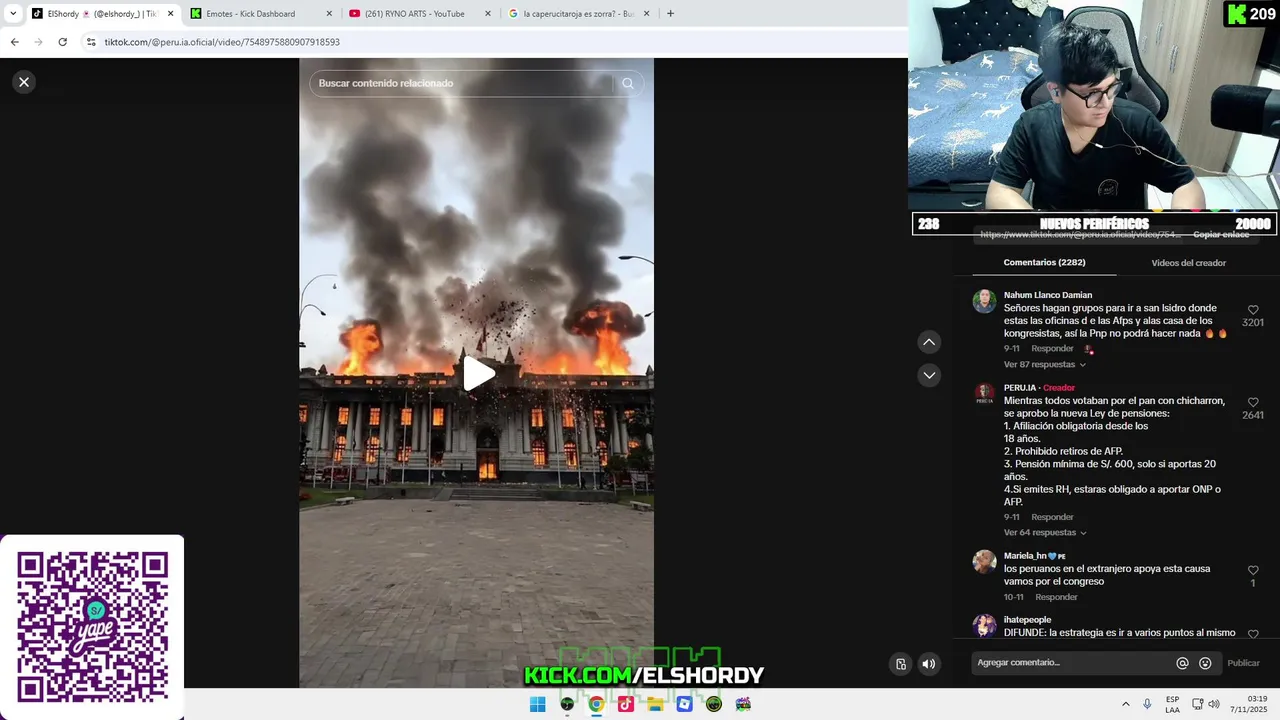Like the PERU.IA creator comment
This screenshot has height=720, width=1280.
1253,403
